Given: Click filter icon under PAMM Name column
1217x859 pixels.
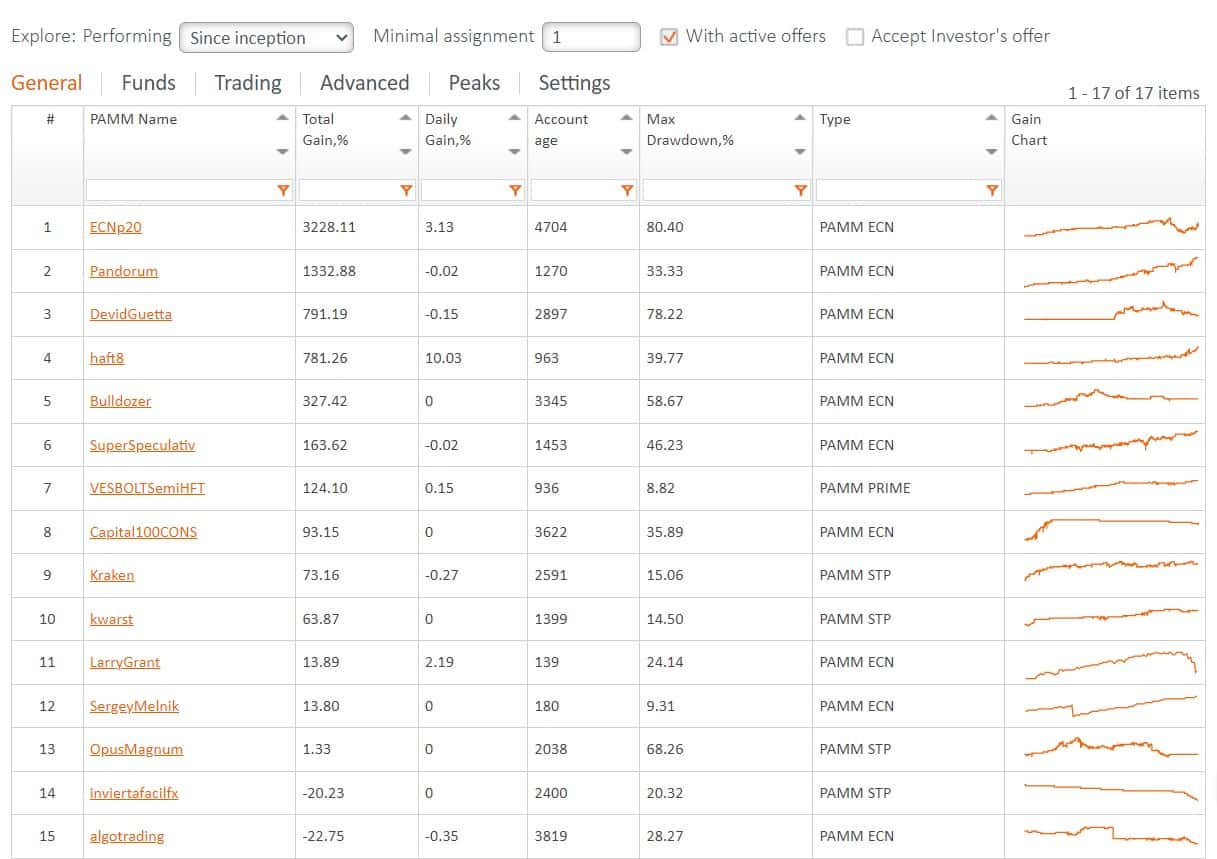Looking at the screenshot, I should coord(283,190).
